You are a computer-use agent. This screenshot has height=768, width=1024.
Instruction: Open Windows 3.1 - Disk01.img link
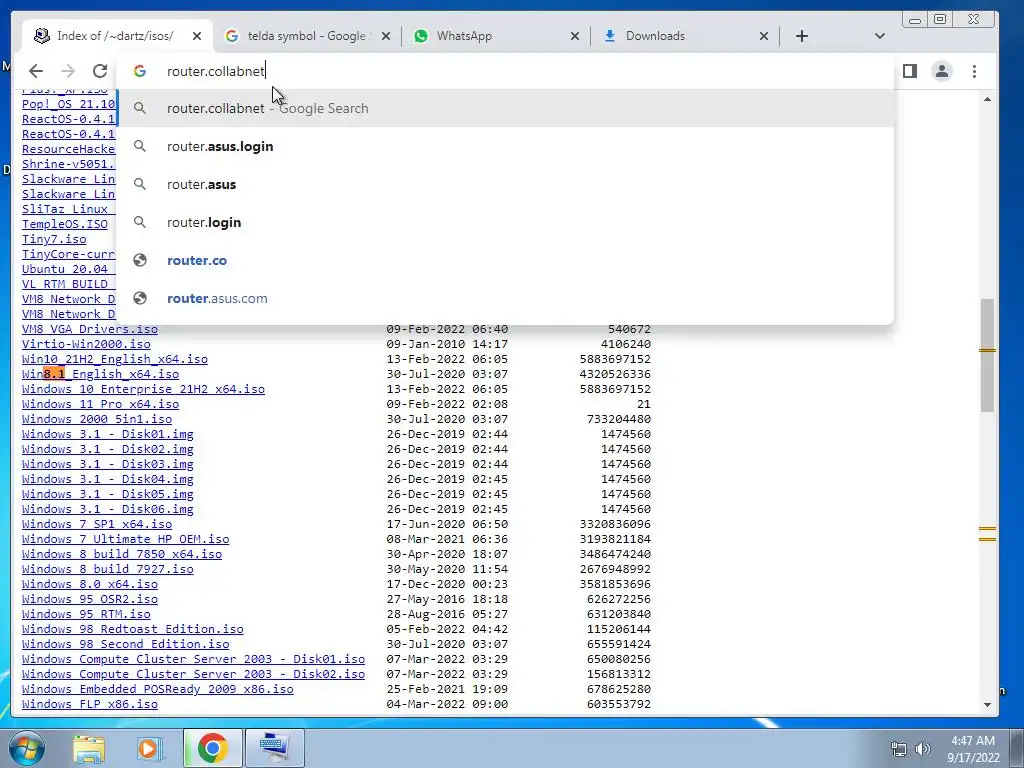[108, 434]
